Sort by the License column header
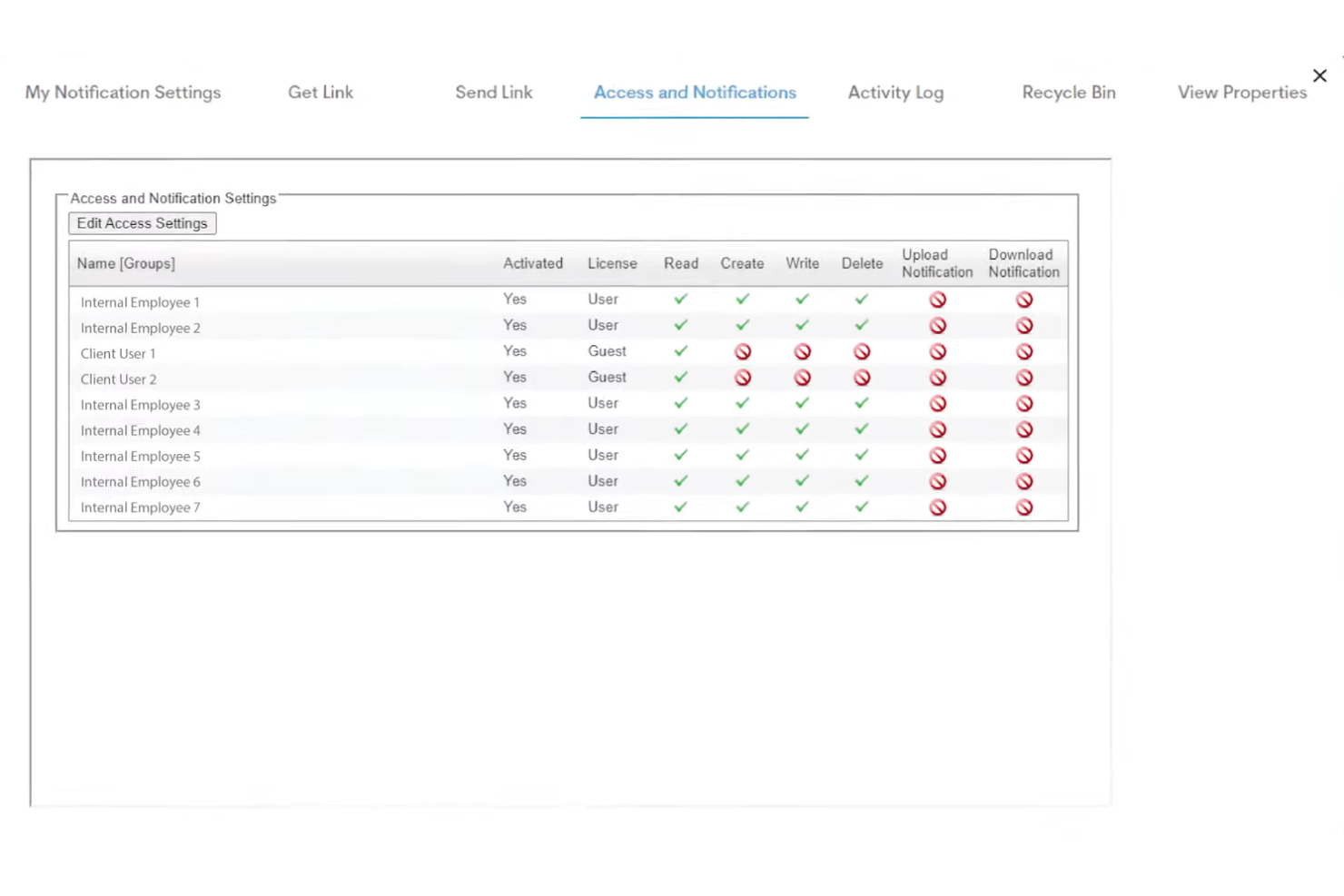Viewport: 1344px width, 896px height. click(612, 263)
